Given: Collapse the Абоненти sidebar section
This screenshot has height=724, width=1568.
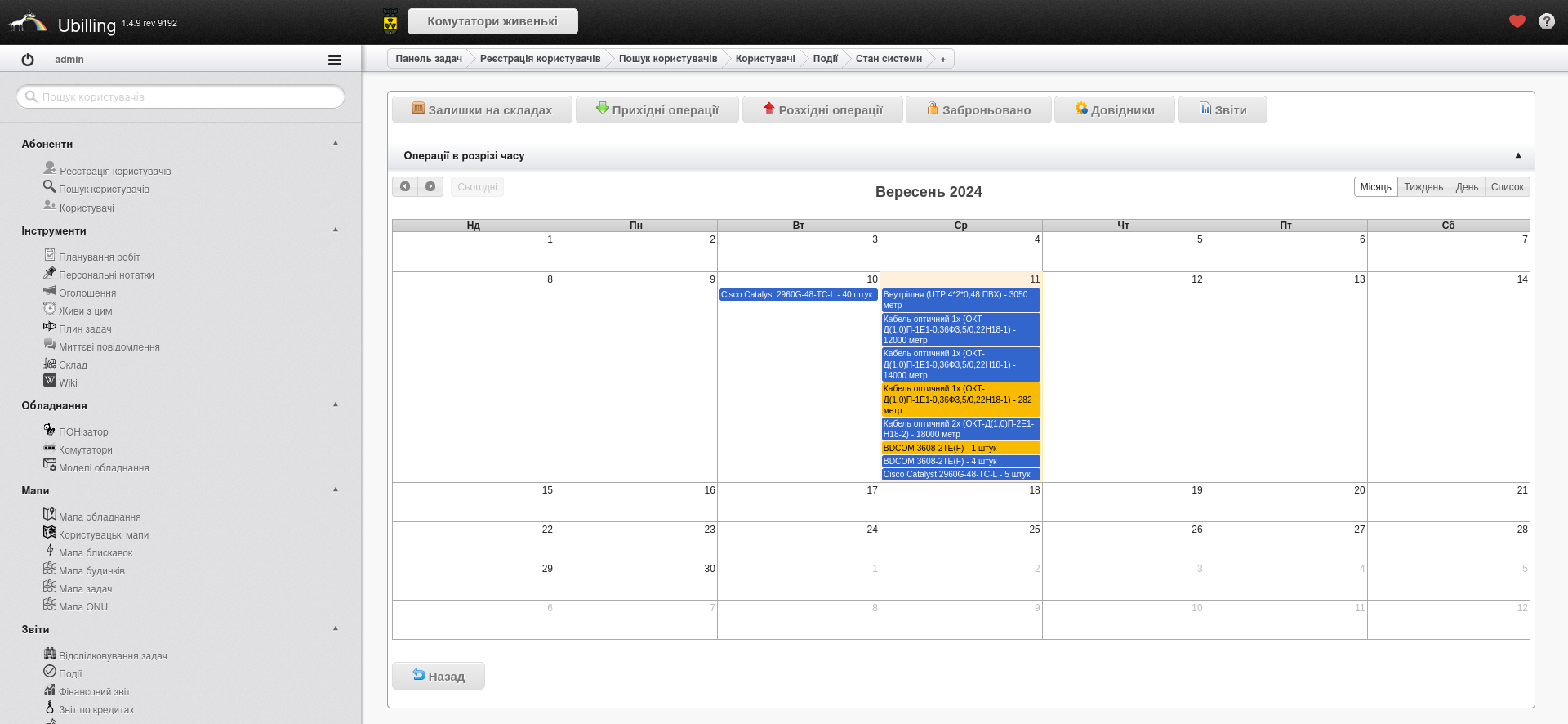Looking at the screenshot, I should coord(336,143).
